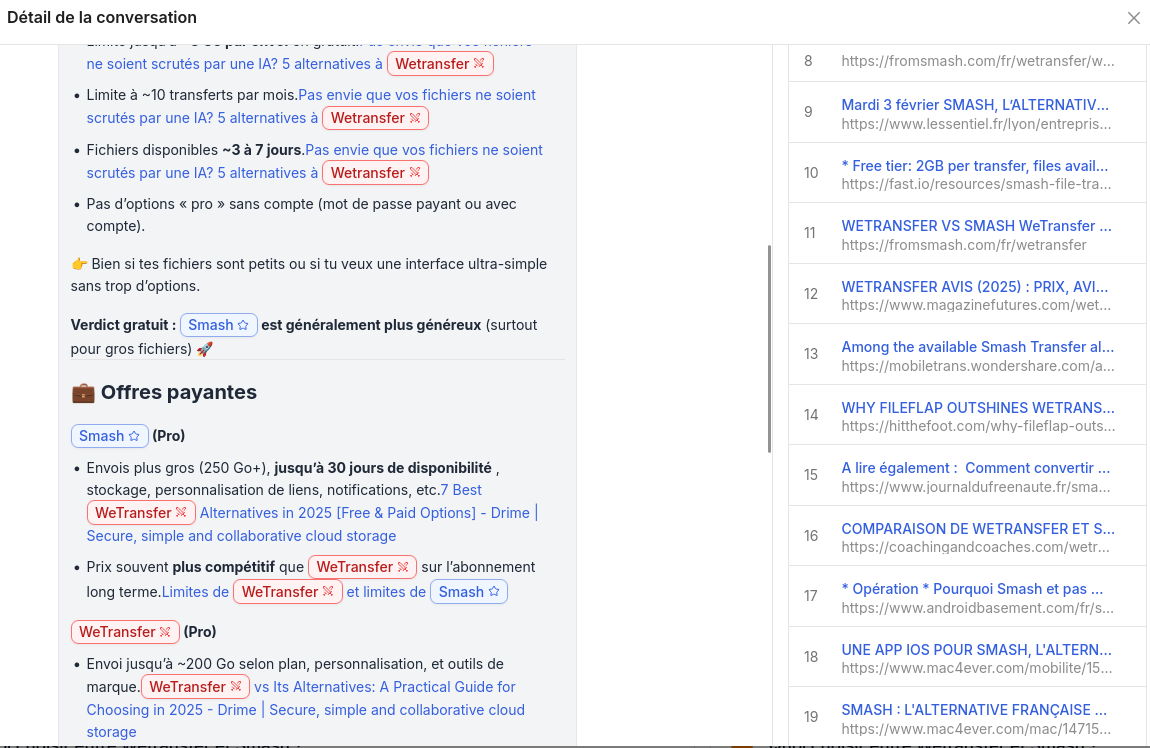Viewport: 1150px width, 748px height.
Task: Open source 10 '* Free tier: 2GB per transfer'
Action: coord(975,166)
